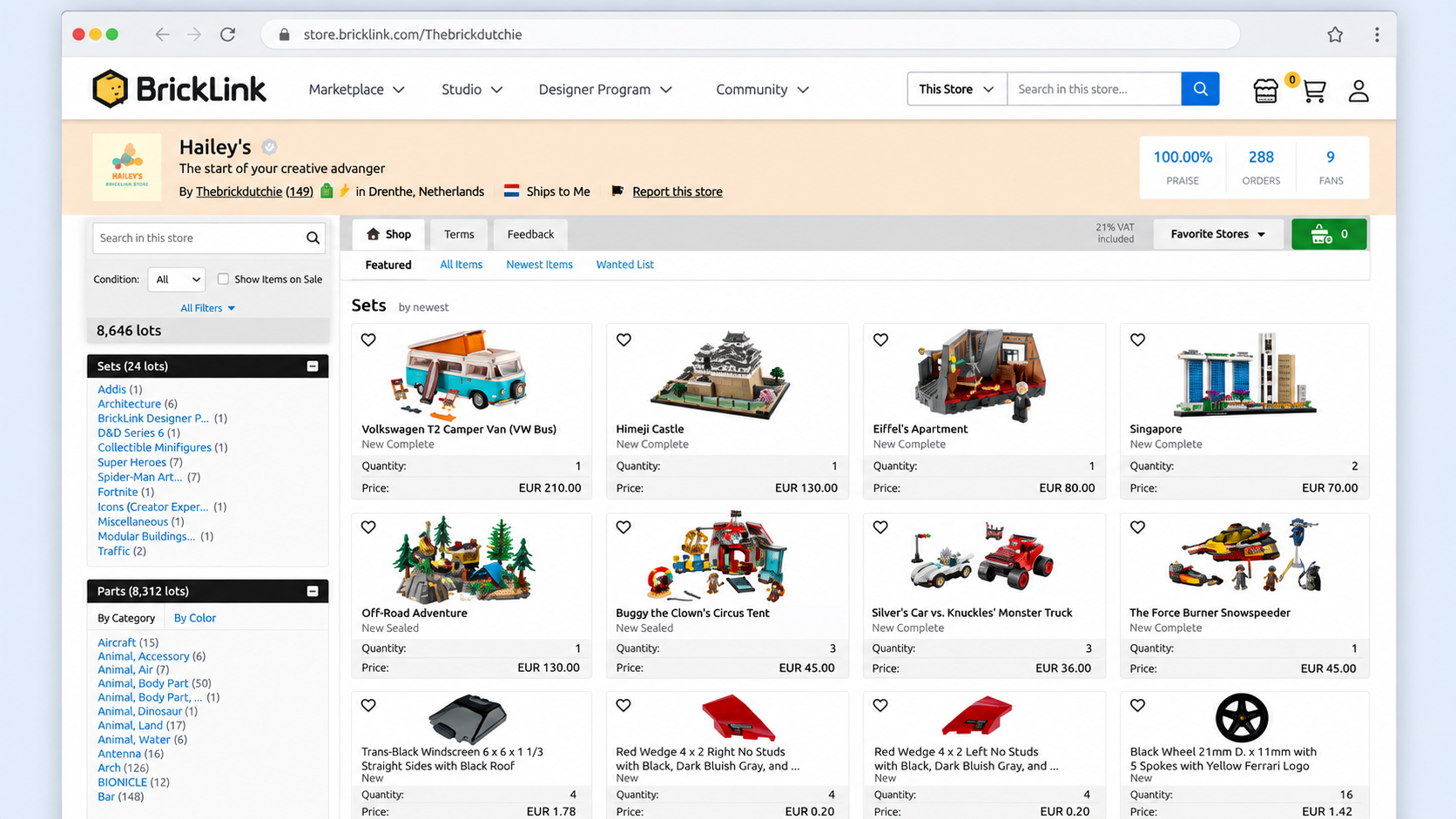Click the site padlock icon in address bar
This screenshot has height=819, width=1456.
[284, 35]
